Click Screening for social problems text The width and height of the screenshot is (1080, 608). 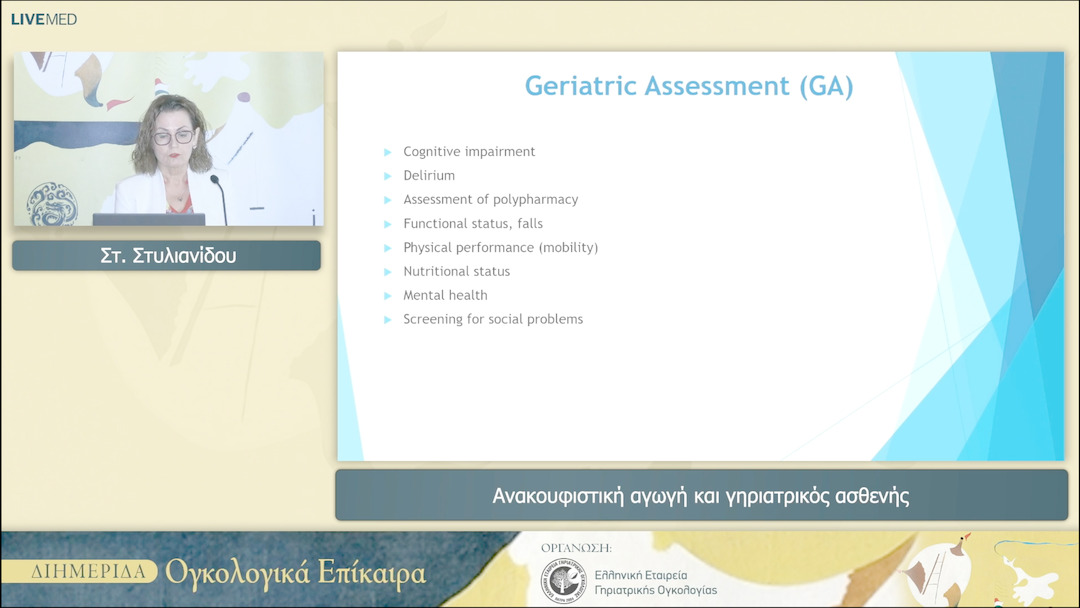492,320
